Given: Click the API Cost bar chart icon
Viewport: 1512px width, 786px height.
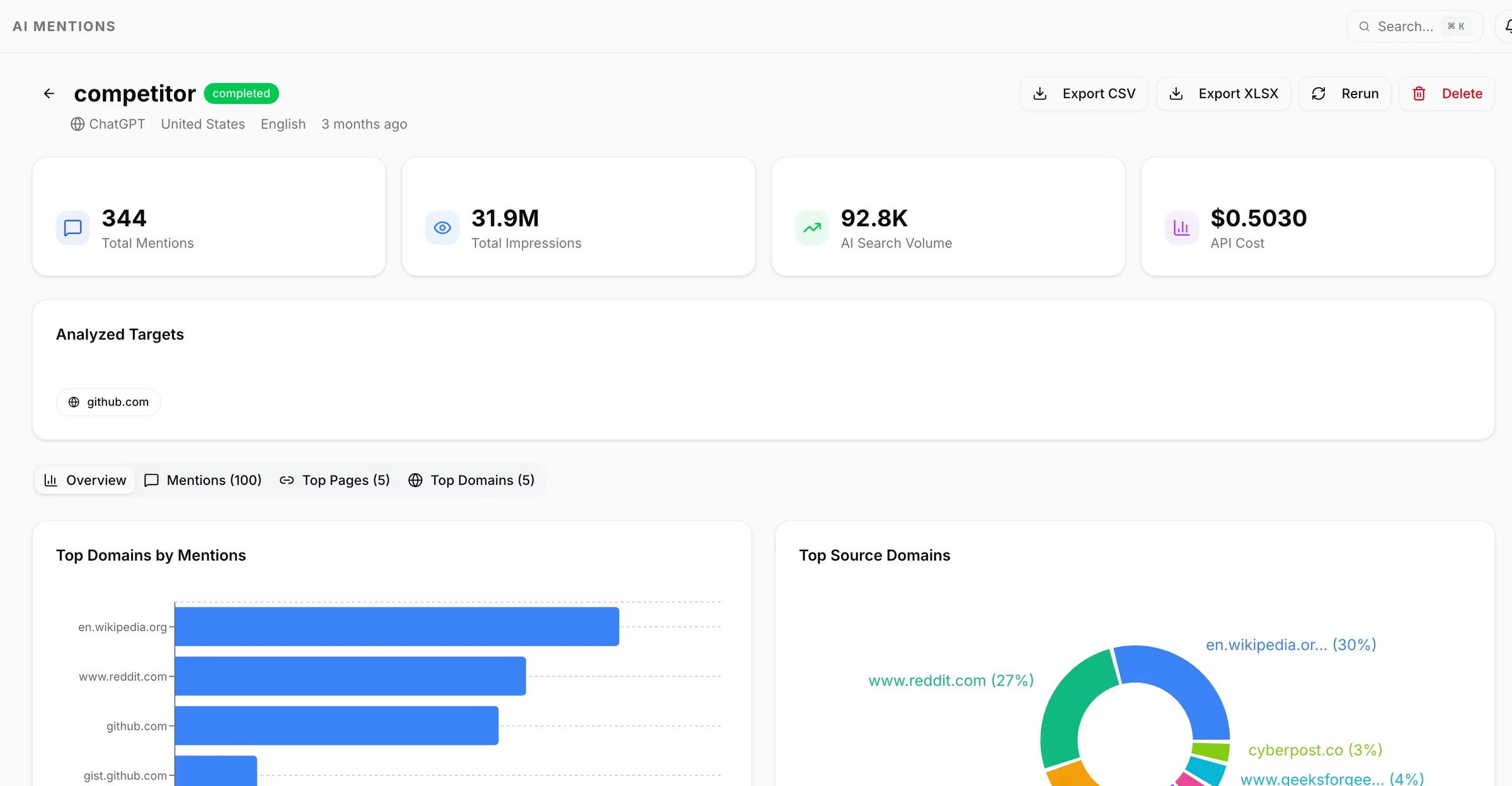Looking at the screenshot, I should tap(1182, 227).
